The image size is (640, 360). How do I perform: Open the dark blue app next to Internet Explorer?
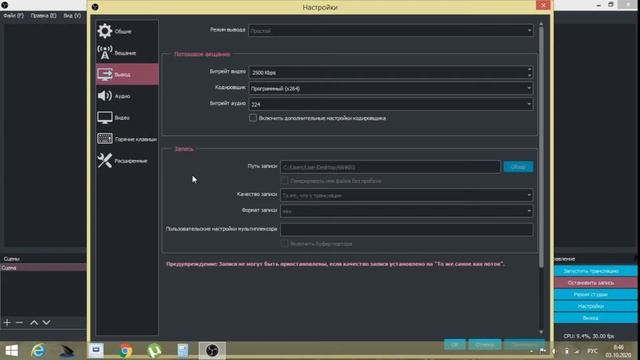tap(67, 350)
